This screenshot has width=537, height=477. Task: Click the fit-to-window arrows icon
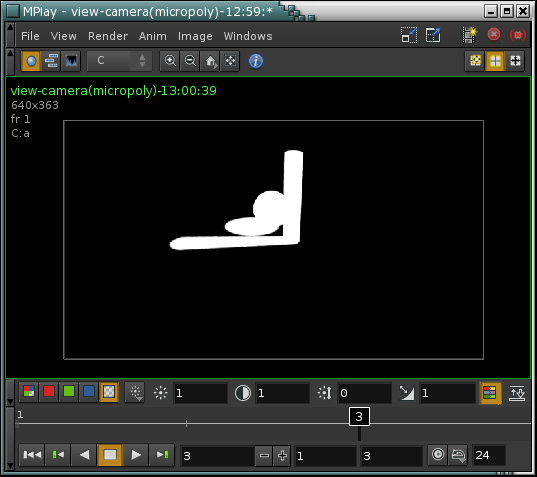tap(230, 61)
